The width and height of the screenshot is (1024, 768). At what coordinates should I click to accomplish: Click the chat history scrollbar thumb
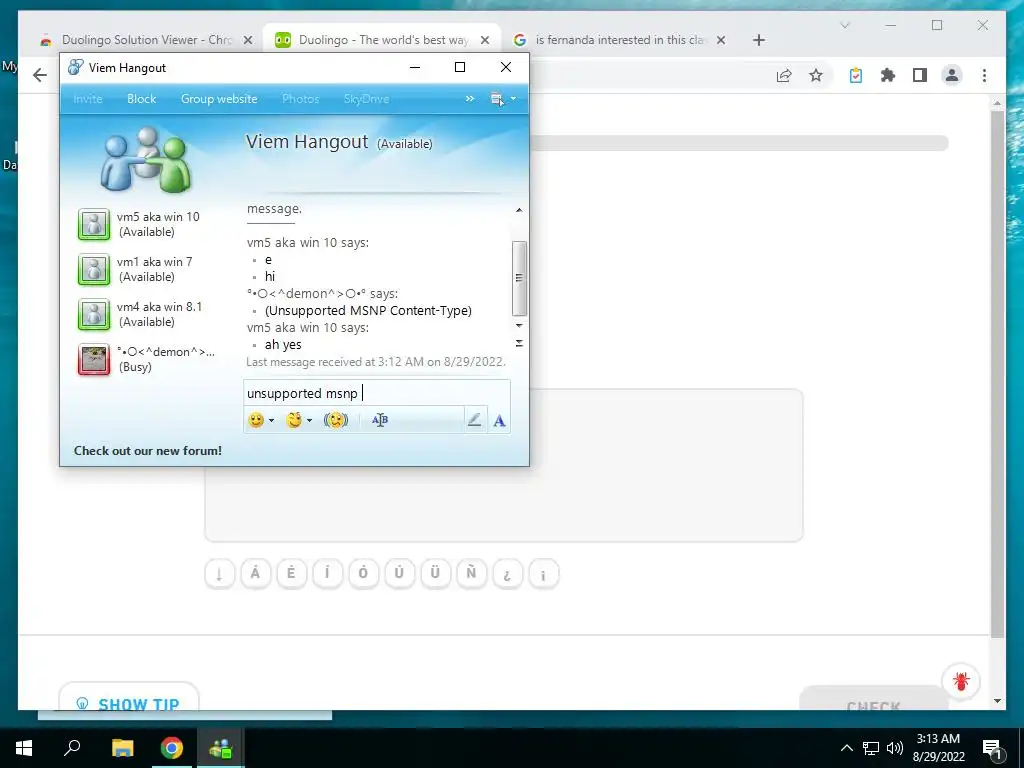[x=519, y=278]
